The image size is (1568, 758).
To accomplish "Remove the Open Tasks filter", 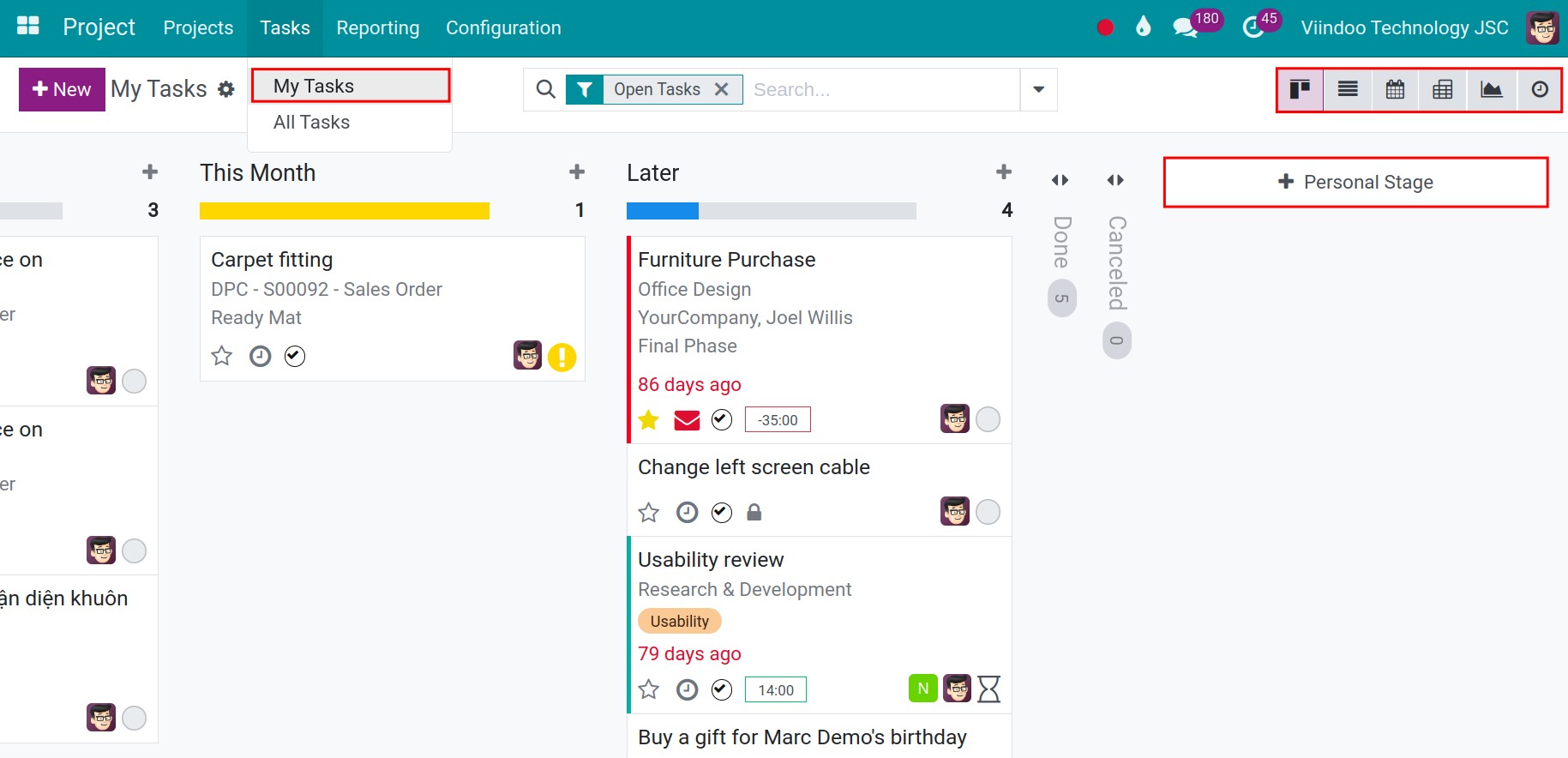I will [722, 89].
